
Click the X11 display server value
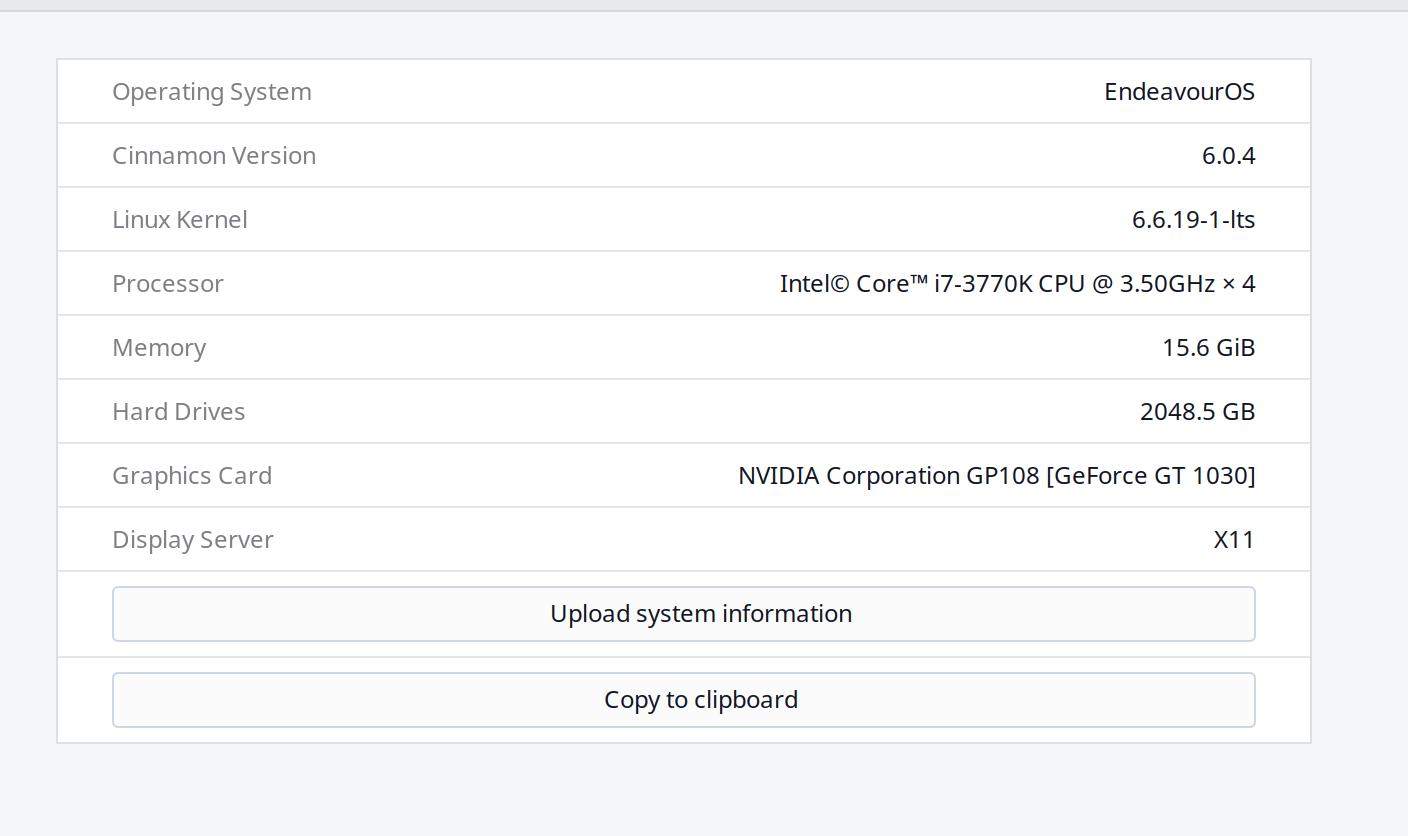tap(1234, 540)
